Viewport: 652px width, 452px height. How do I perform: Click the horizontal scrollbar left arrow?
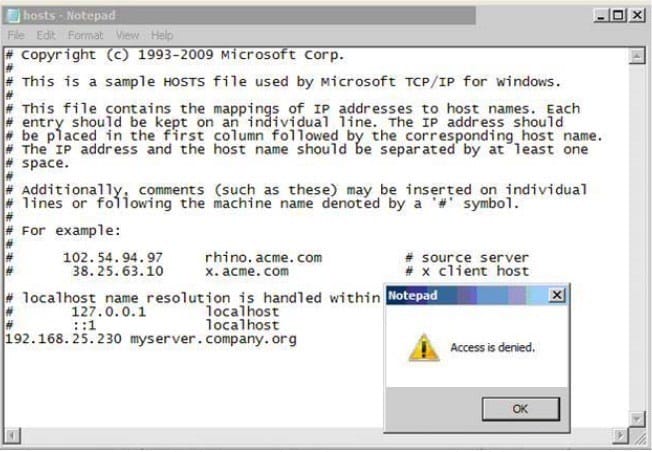(x=12, y=436)
